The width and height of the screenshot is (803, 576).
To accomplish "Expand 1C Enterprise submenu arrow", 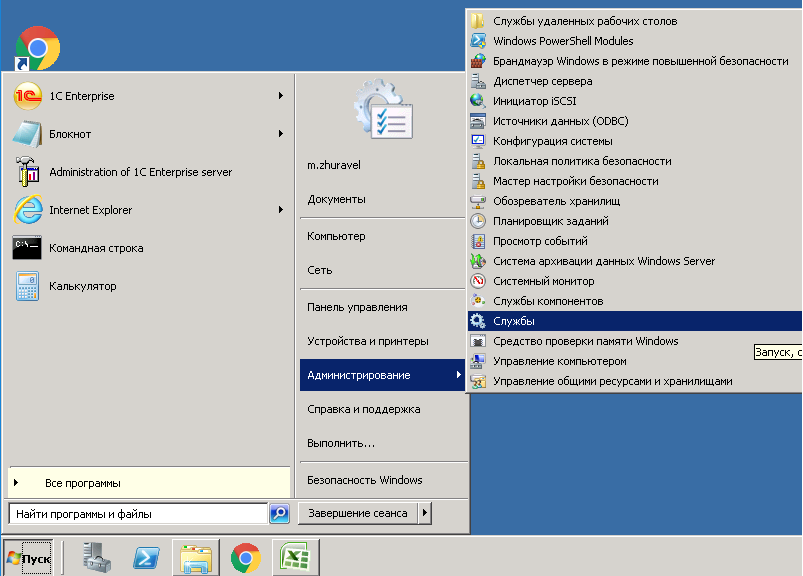I will click(281, 96).
